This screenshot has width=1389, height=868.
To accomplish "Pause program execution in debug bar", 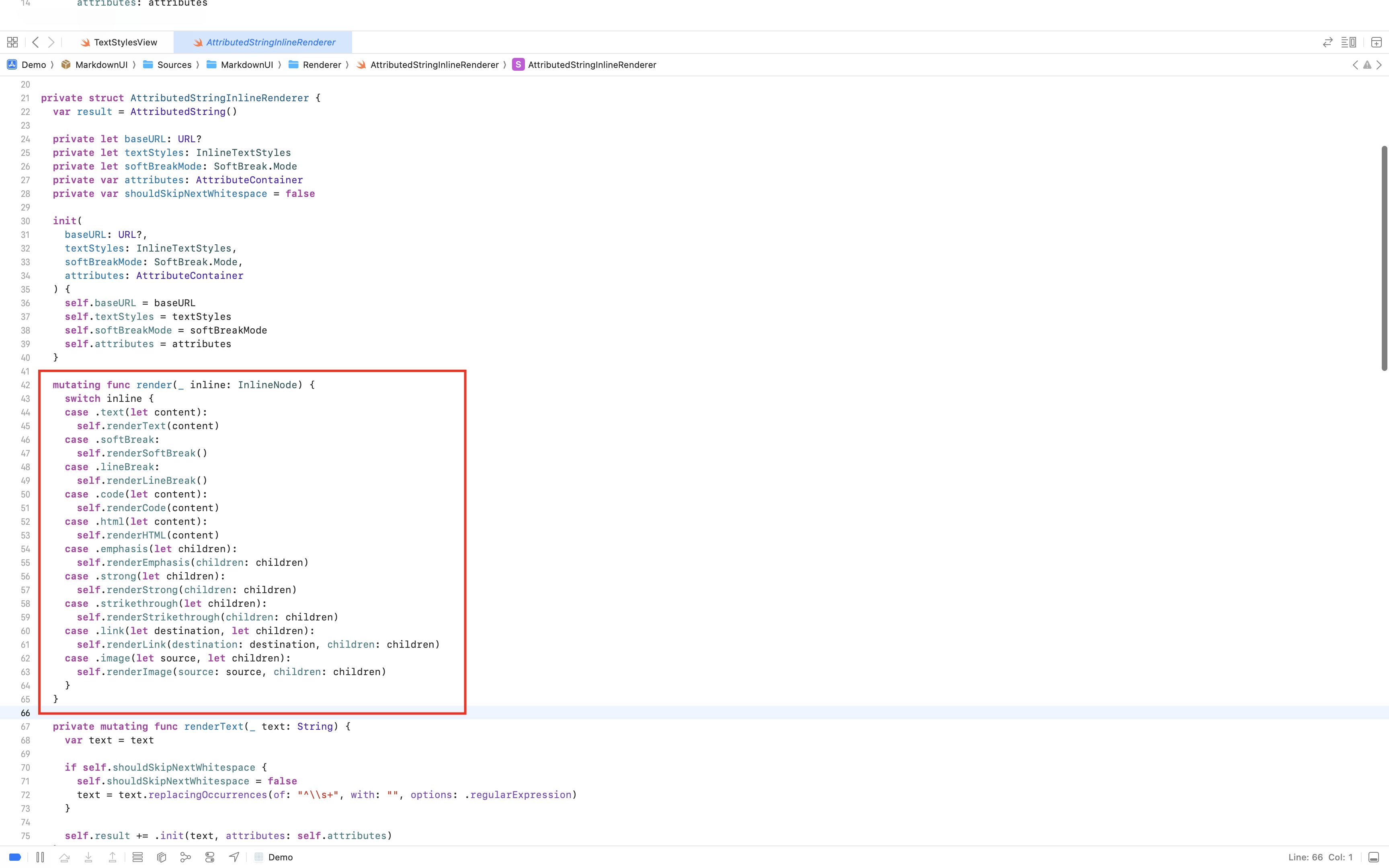I will point(40,857).
